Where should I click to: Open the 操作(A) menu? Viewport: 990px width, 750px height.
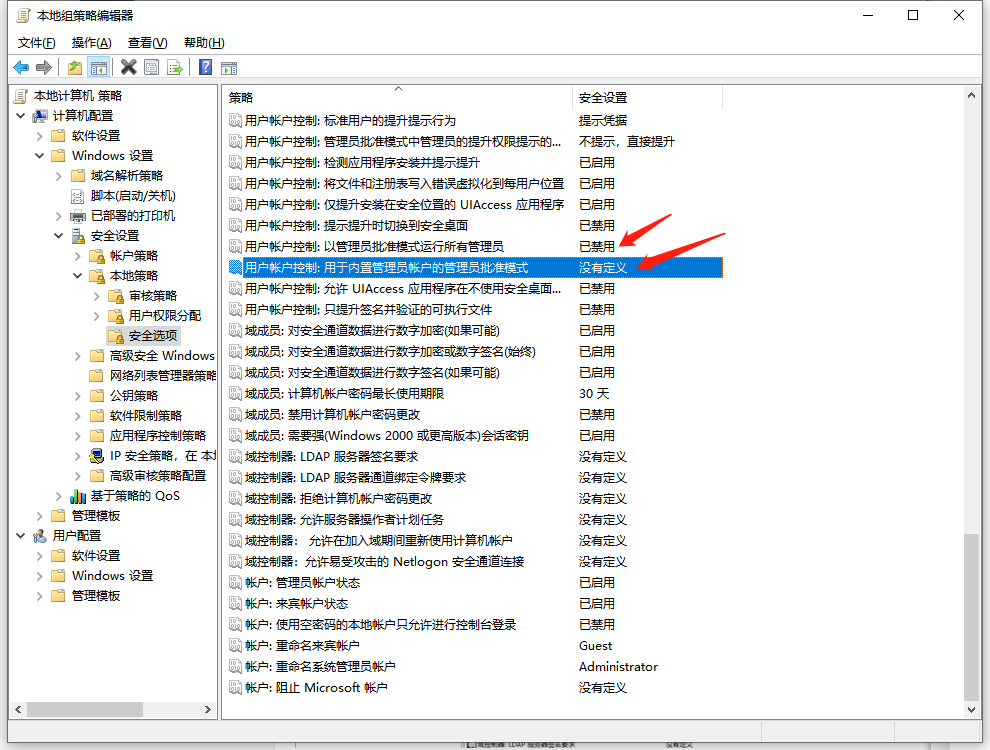click(91, 42)
